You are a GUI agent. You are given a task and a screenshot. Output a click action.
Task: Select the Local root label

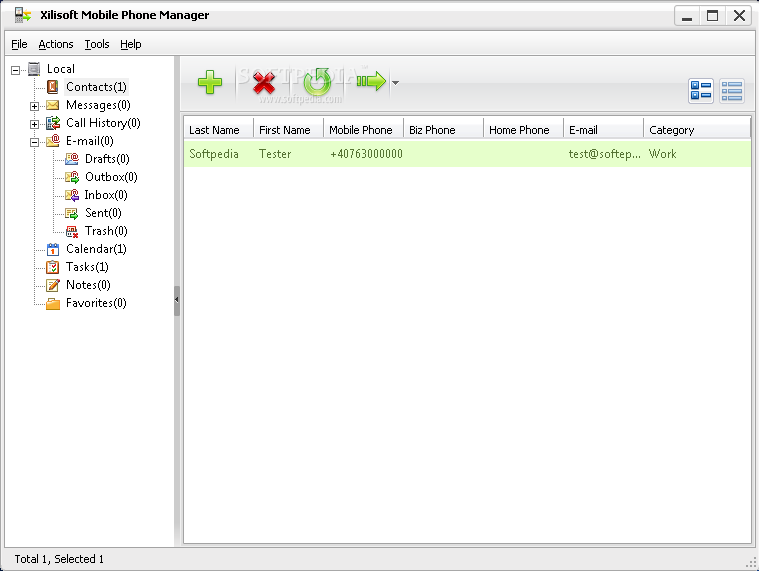point(61,69)
